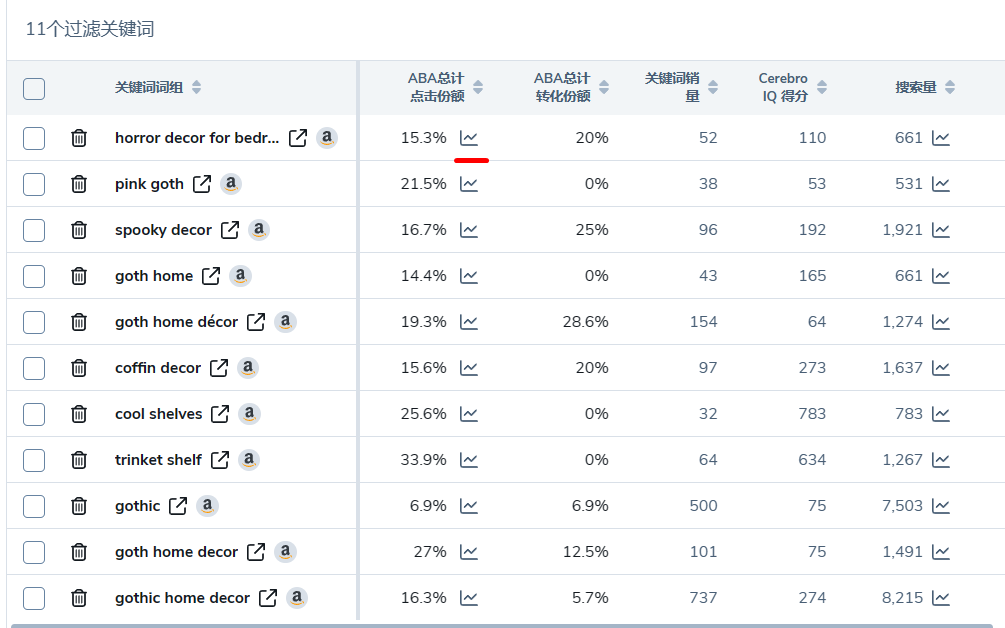Tick the select-all checkbox in table header

pyautogui.click(x=34, y=88)
